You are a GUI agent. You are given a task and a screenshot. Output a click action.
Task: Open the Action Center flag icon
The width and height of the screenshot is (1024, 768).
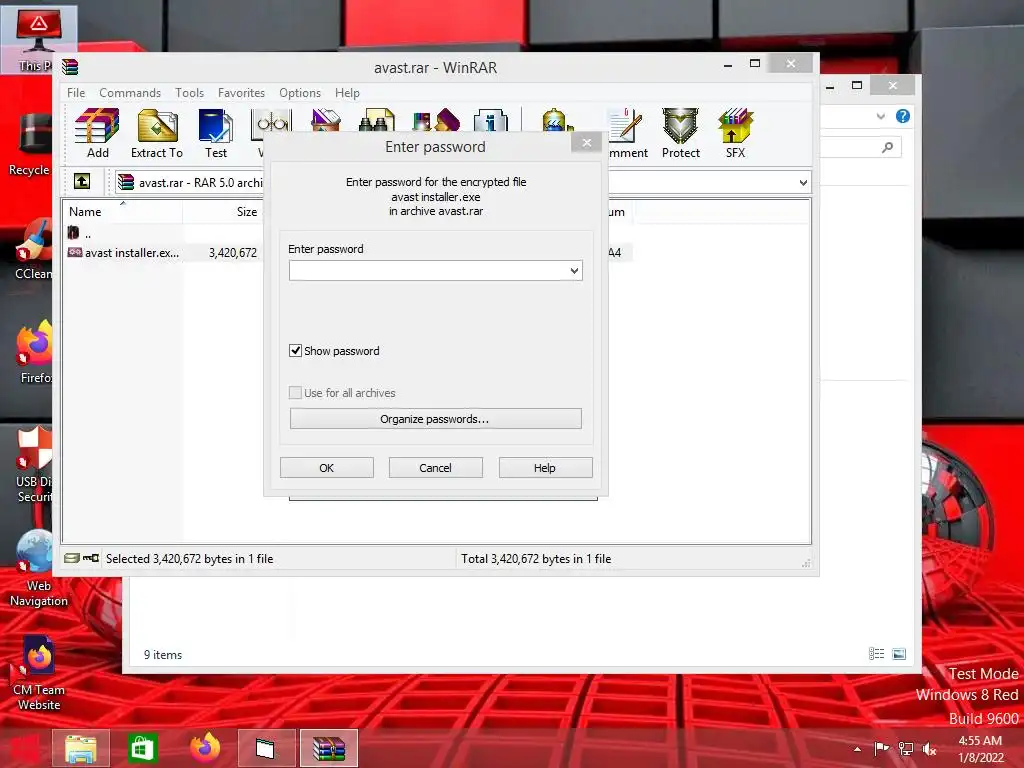tap(881, 749)
